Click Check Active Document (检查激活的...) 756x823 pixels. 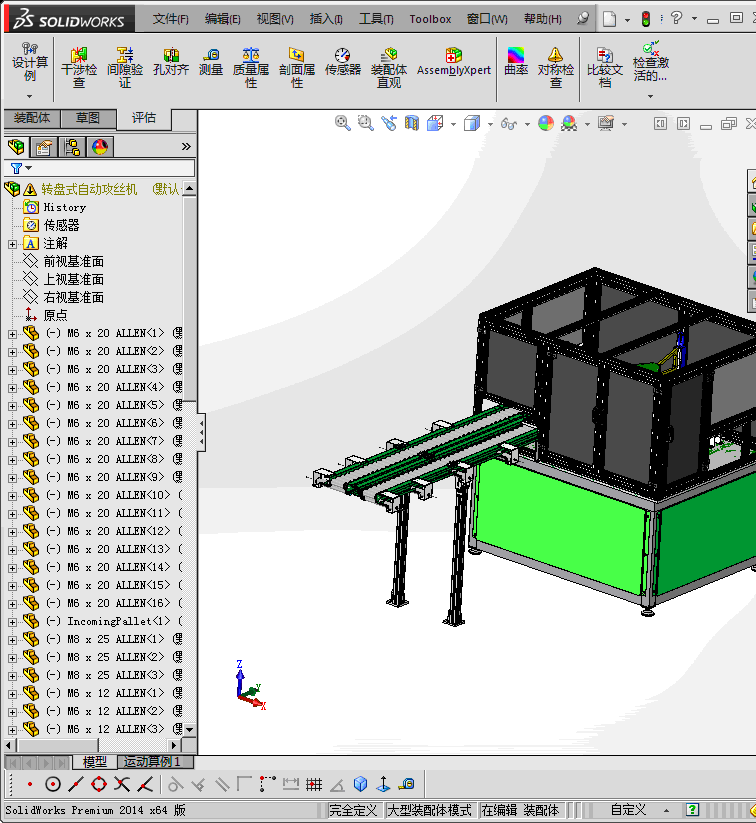[x=651, y=62]
